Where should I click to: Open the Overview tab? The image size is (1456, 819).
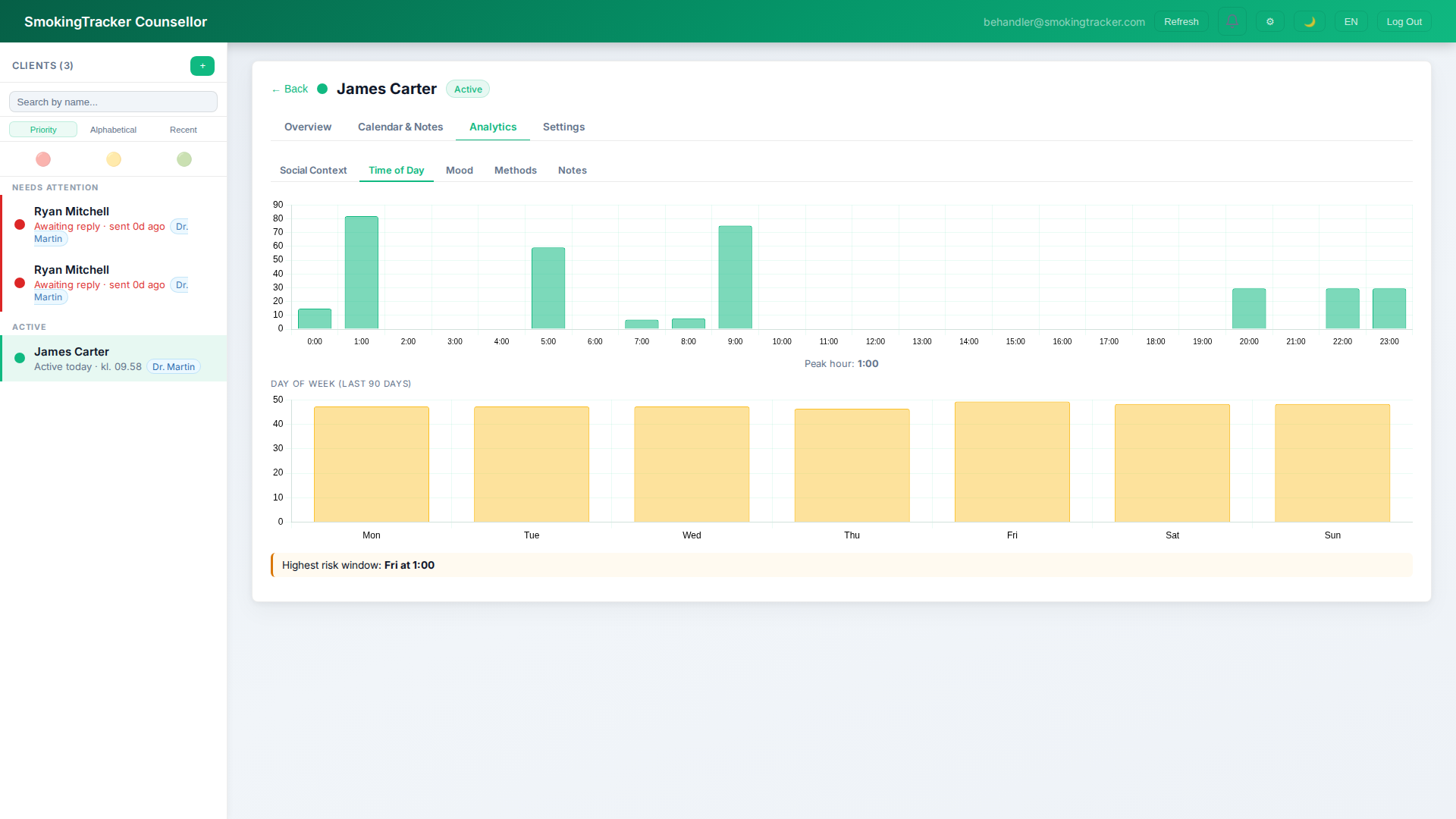tap(307, 127)
